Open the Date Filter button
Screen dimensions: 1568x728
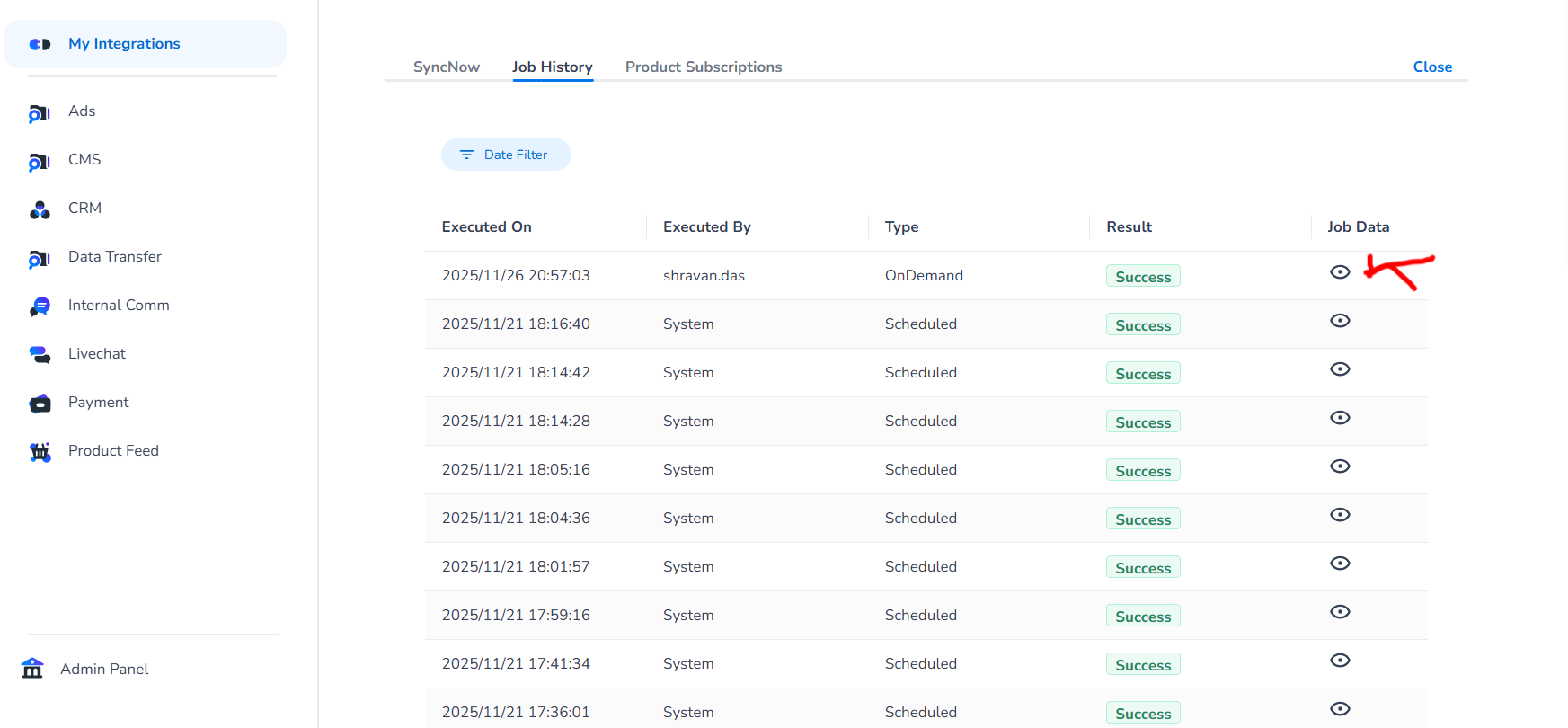[x=506, y=155]
